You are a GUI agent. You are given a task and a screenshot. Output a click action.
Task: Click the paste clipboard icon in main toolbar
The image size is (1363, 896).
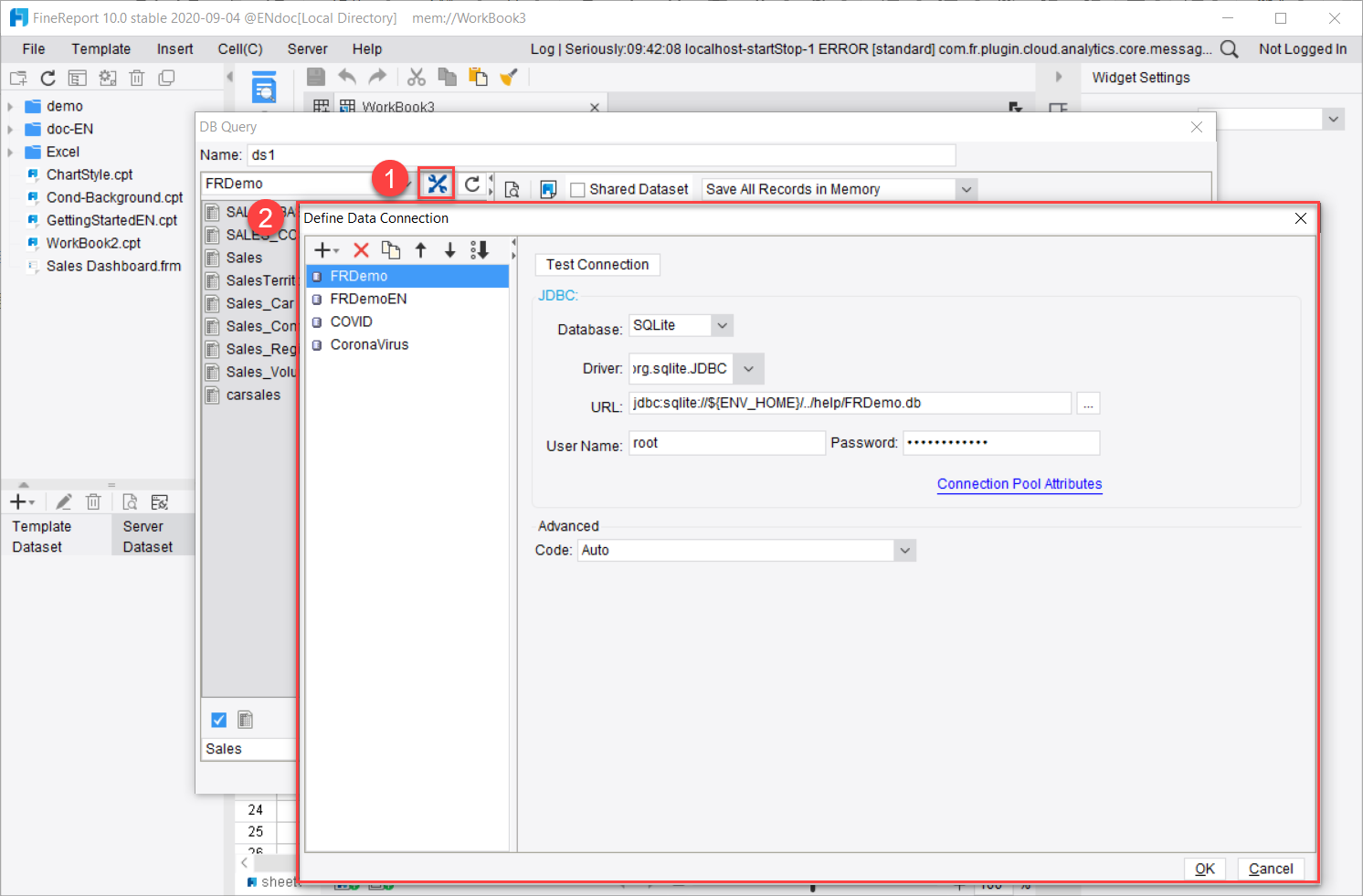click(478, 78)
